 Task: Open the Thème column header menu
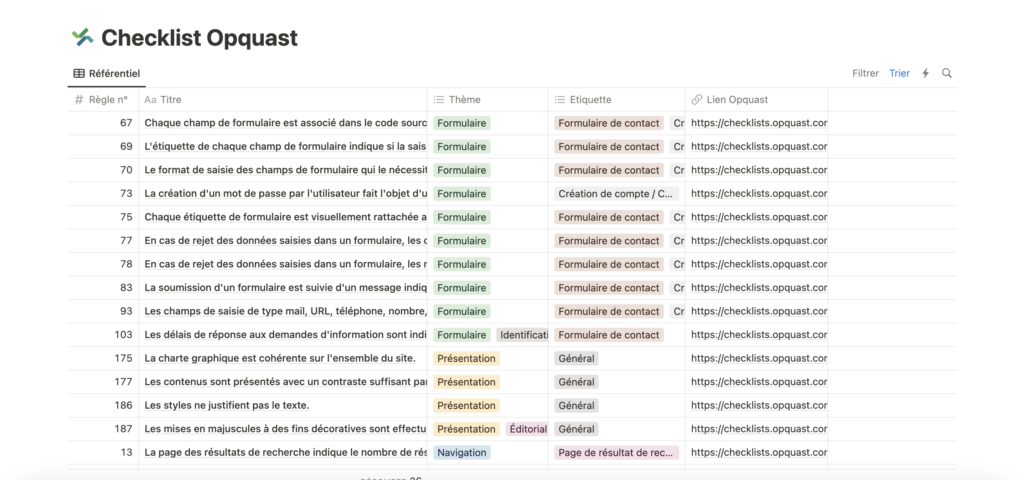488,100
